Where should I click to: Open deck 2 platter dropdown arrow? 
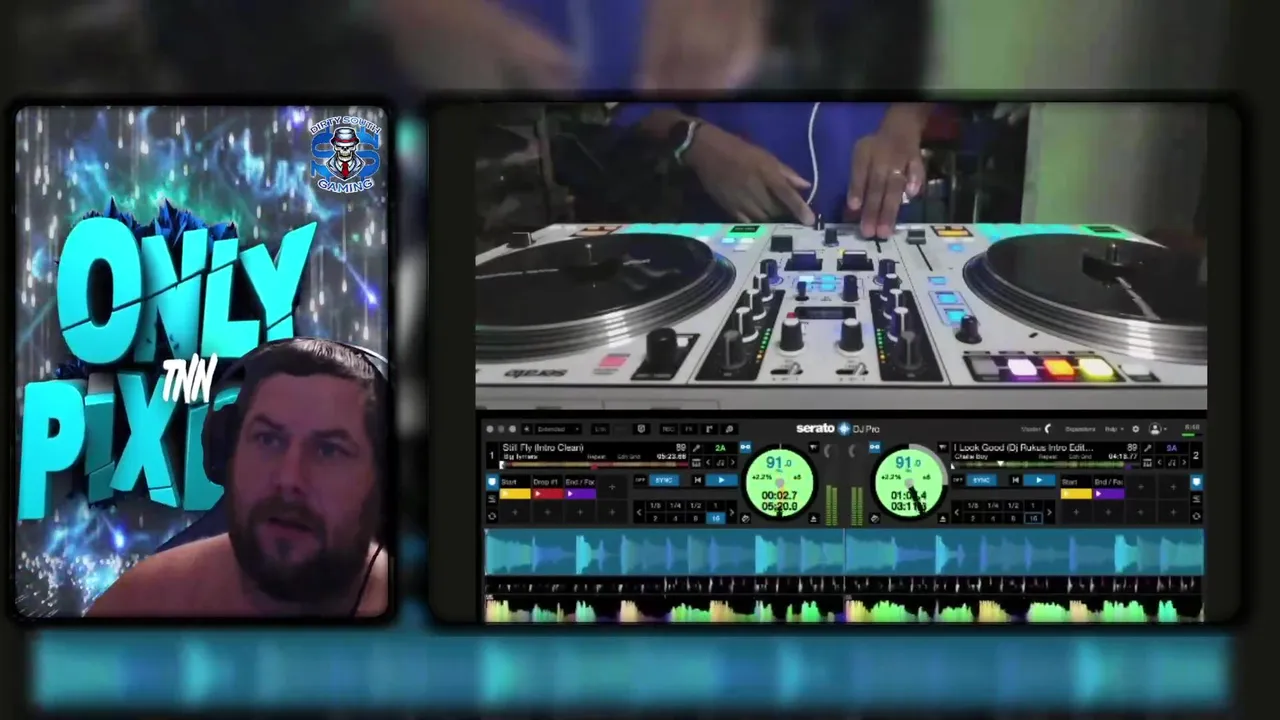[x=942, y=447]
